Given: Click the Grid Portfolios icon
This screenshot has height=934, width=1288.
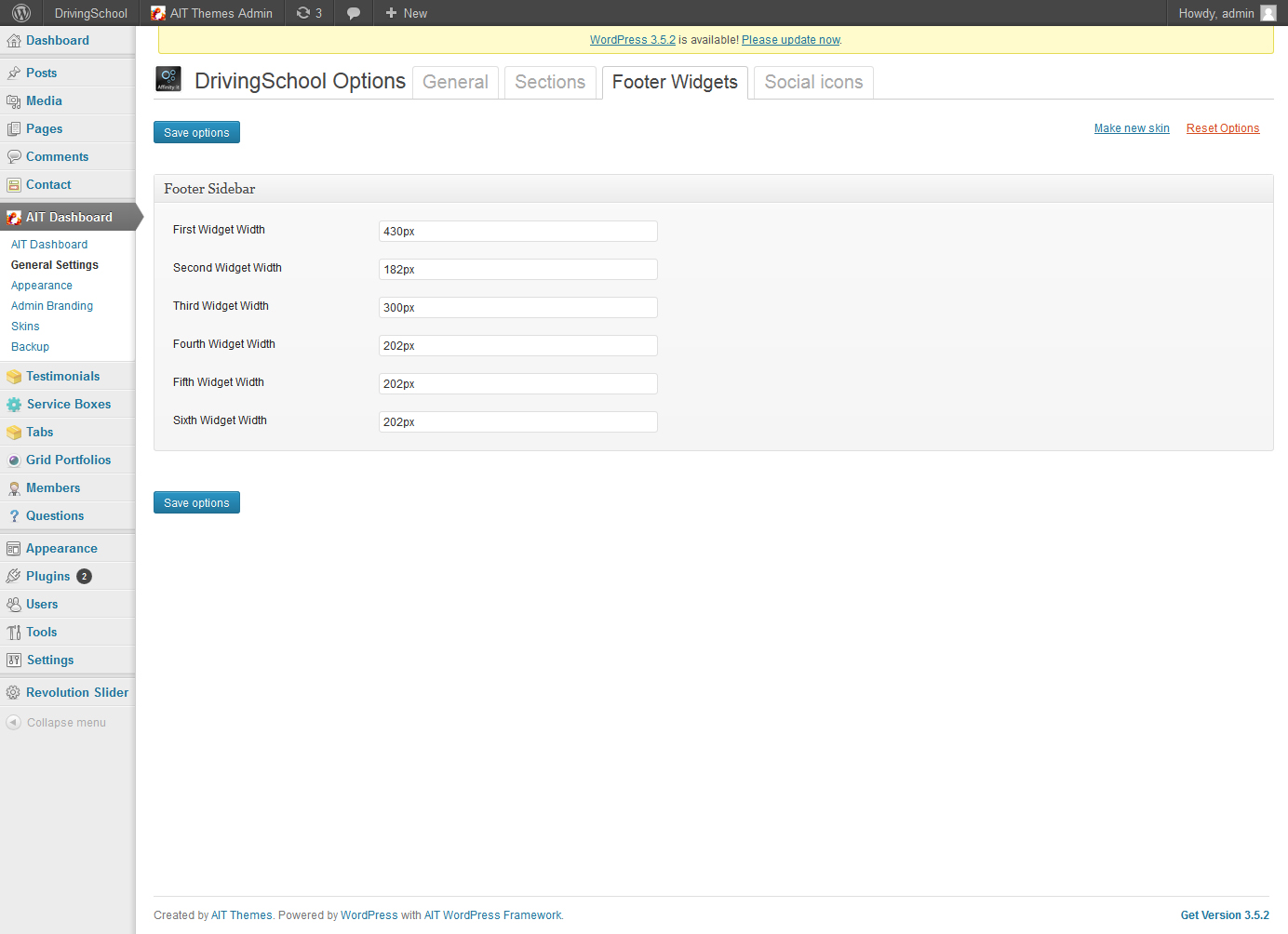Looking at the screenshot, I should click(14, 460).
